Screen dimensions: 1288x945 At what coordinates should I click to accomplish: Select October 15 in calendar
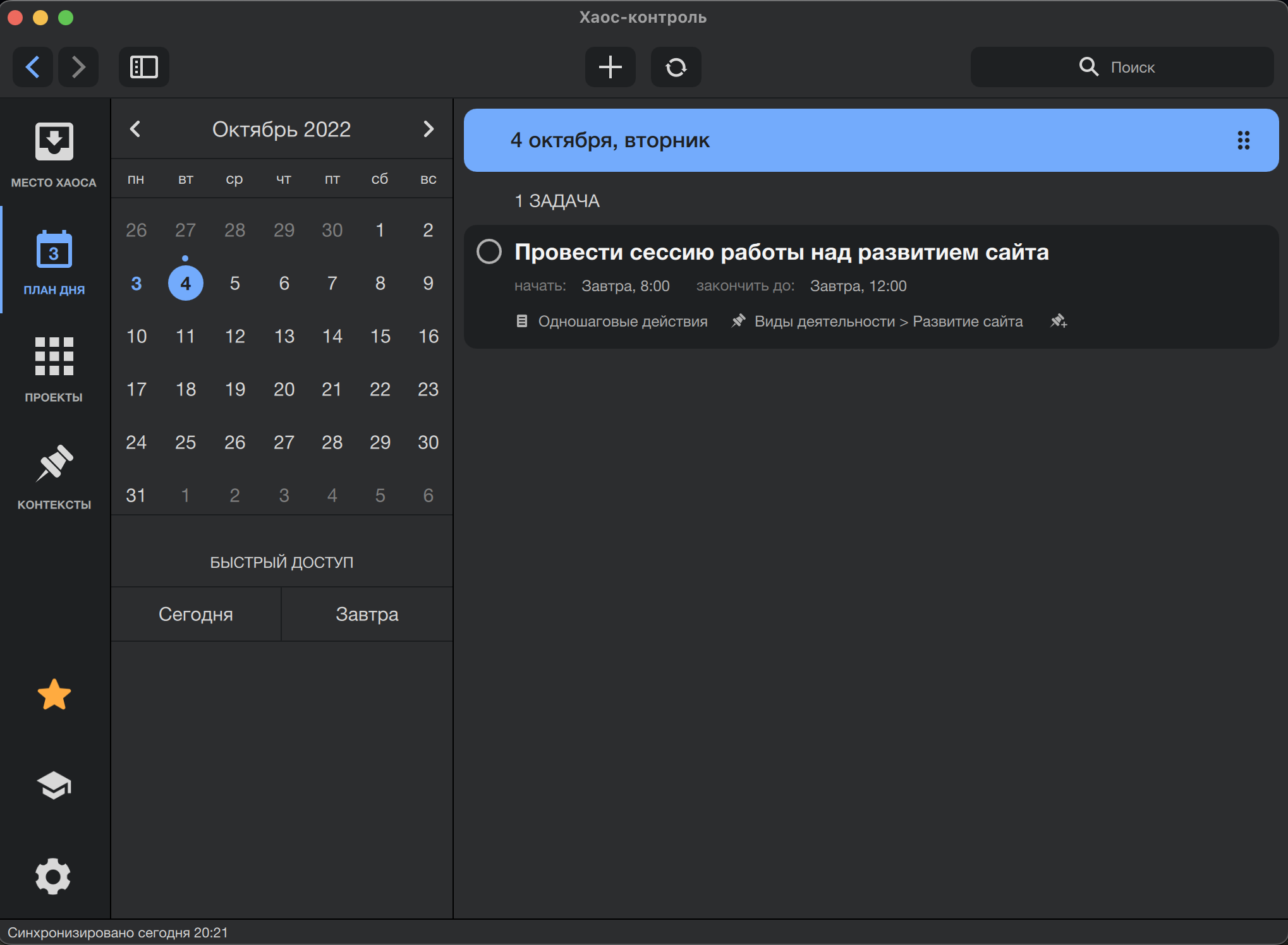(380, 336)
